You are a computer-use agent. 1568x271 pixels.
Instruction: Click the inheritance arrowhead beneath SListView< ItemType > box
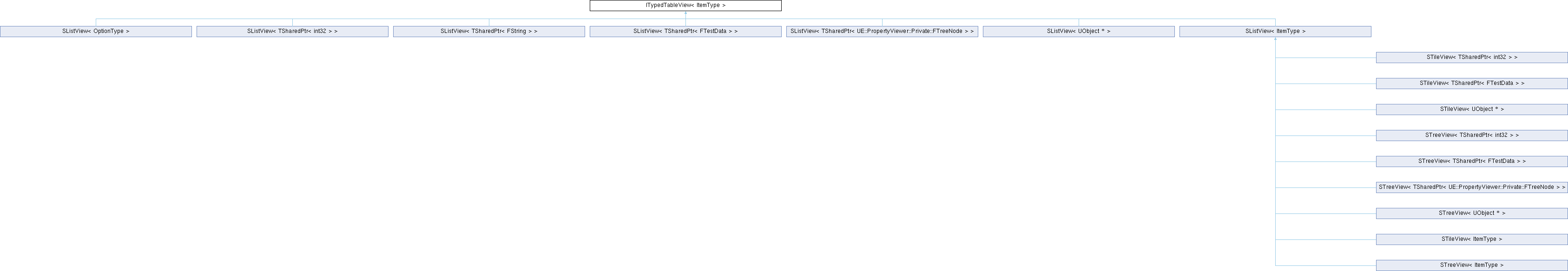[1275, 39]
